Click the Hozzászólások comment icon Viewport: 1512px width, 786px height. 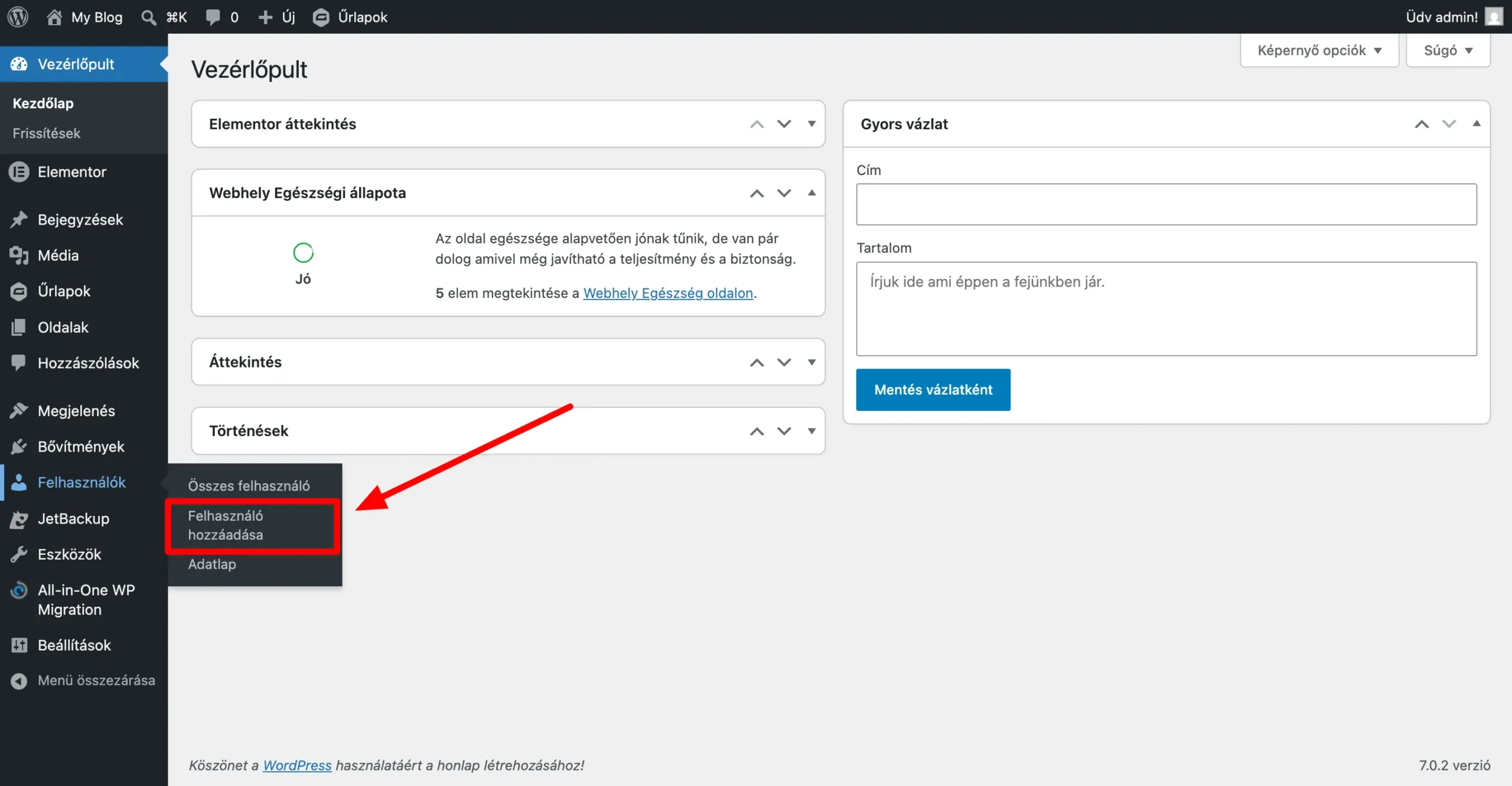tap(19, 362)
